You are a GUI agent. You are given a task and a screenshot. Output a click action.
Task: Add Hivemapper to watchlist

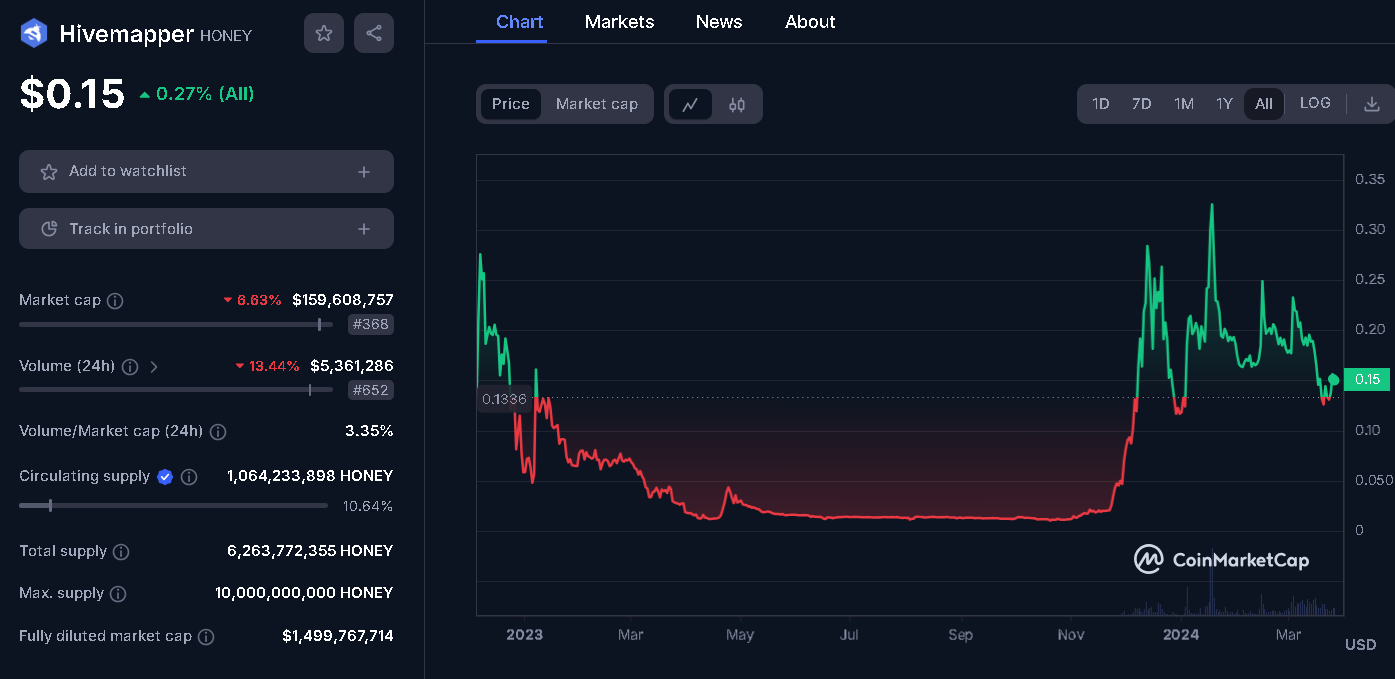[x=206, y=171]
